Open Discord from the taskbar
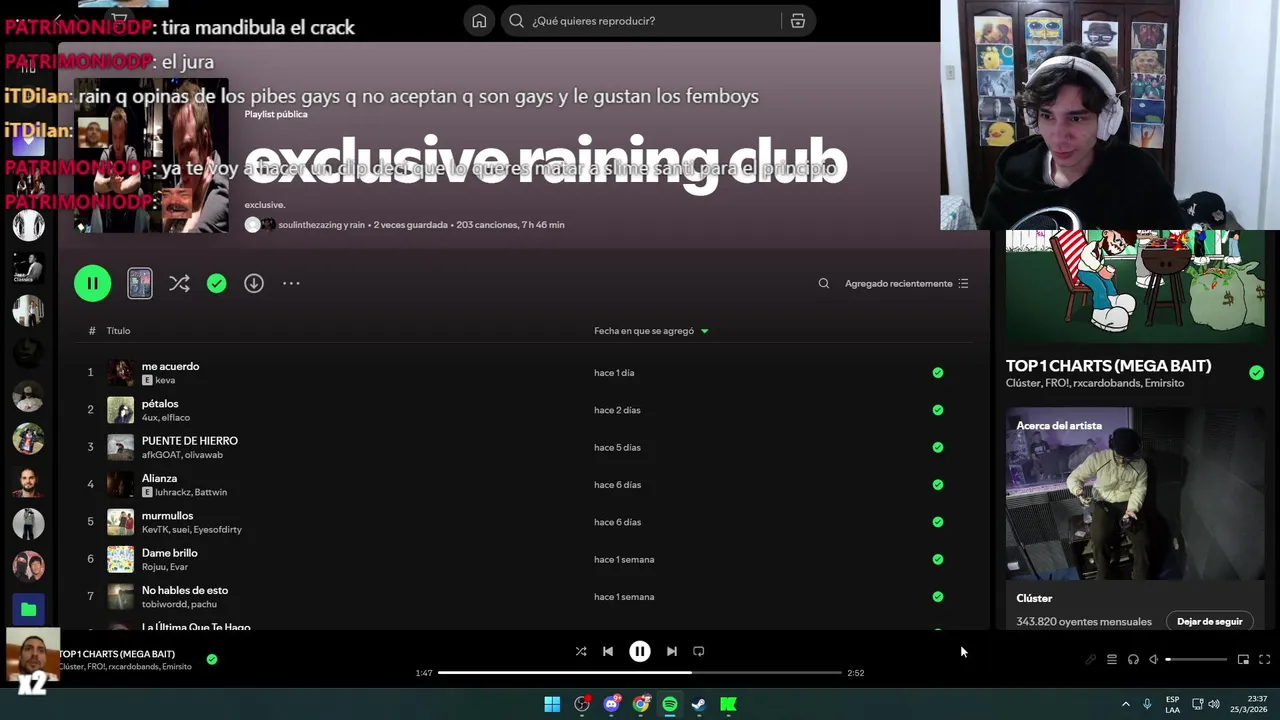1280x720 pixels. pyautogui.click(x=611, y=705)
